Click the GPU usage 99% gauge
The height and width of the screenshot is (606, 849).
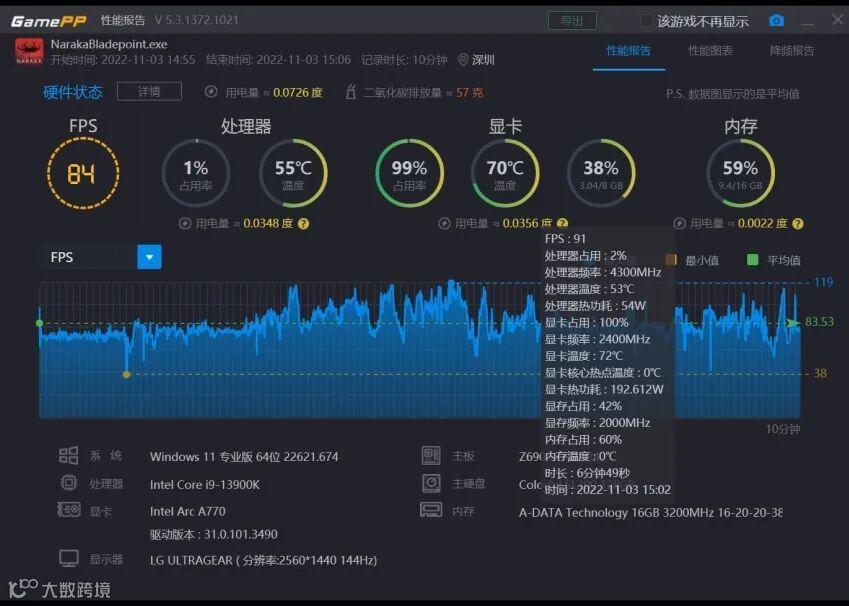pyautogui.click(x=409, y=173)
